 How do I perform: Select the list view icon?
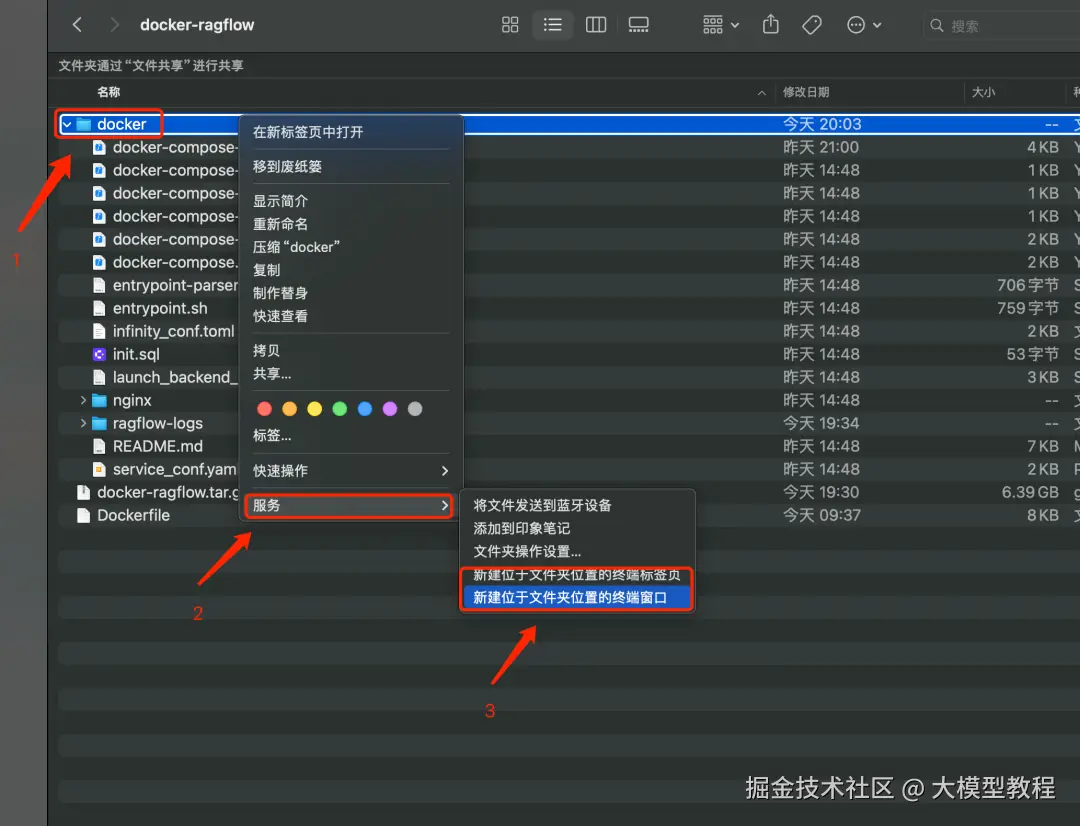point(552,25)
